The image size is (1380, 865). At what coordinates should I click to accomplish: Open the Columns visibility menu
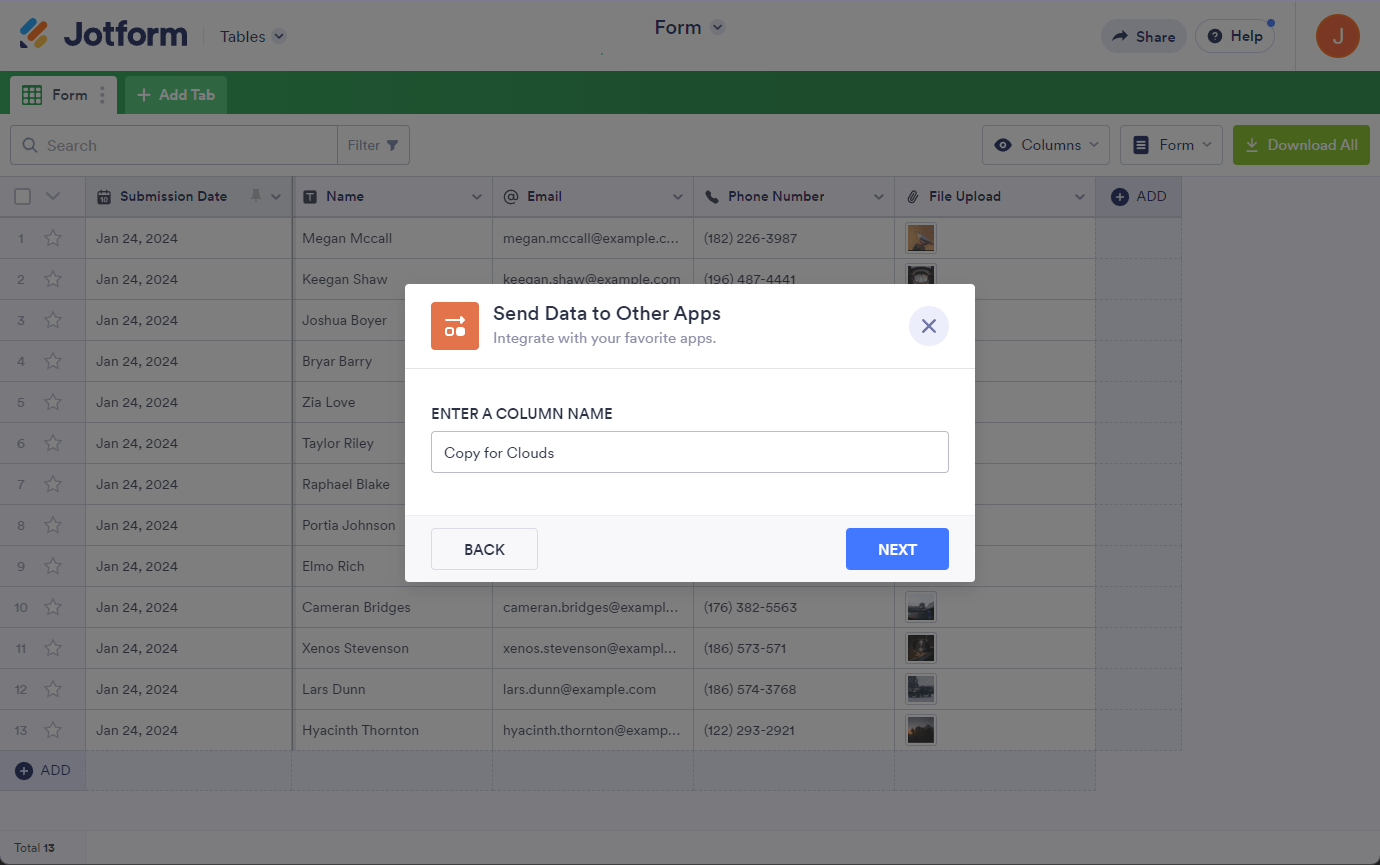[x=1048, y=145]
